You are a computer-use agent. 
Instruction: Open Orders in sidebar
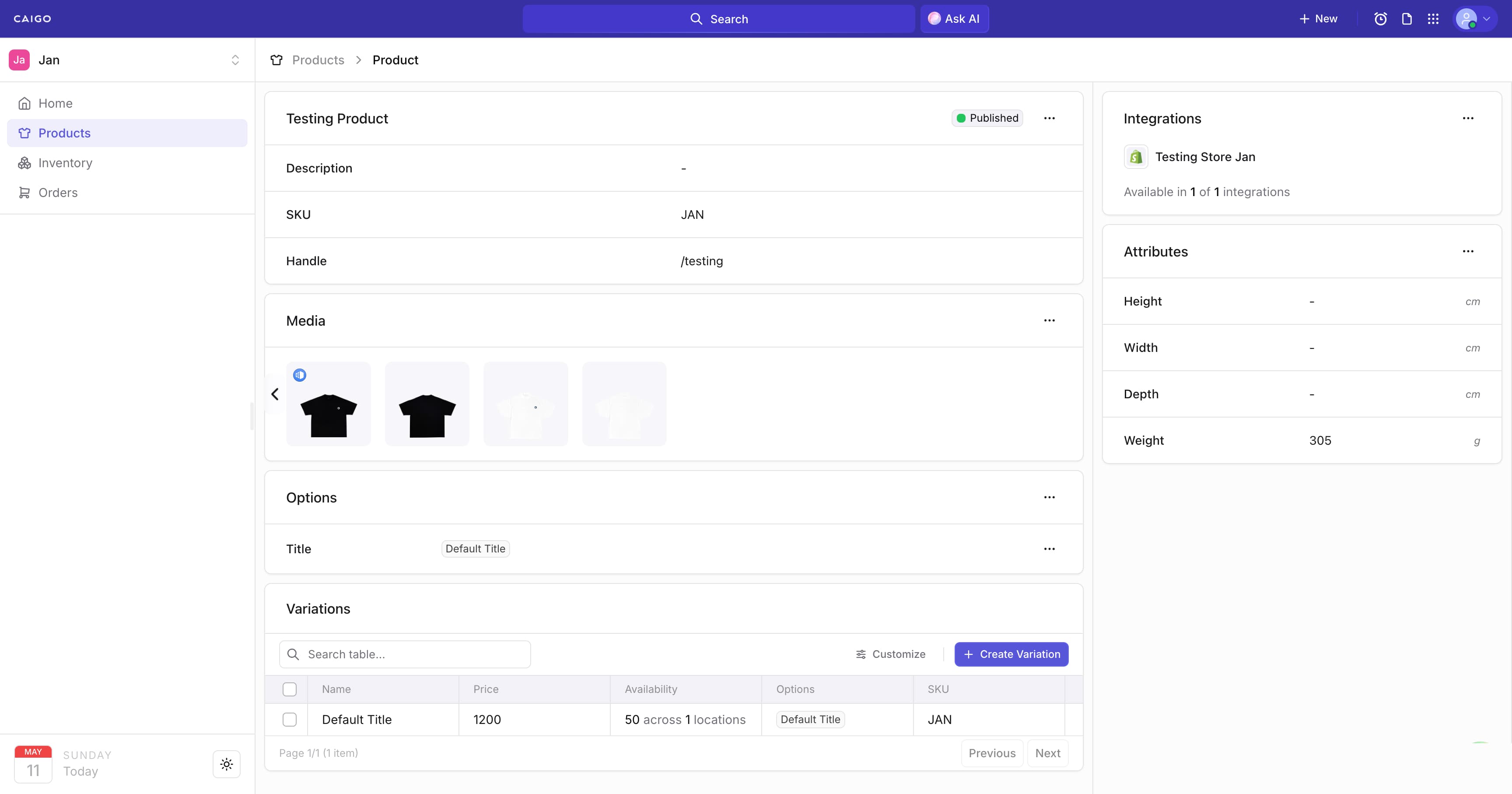tap(57, 193)
